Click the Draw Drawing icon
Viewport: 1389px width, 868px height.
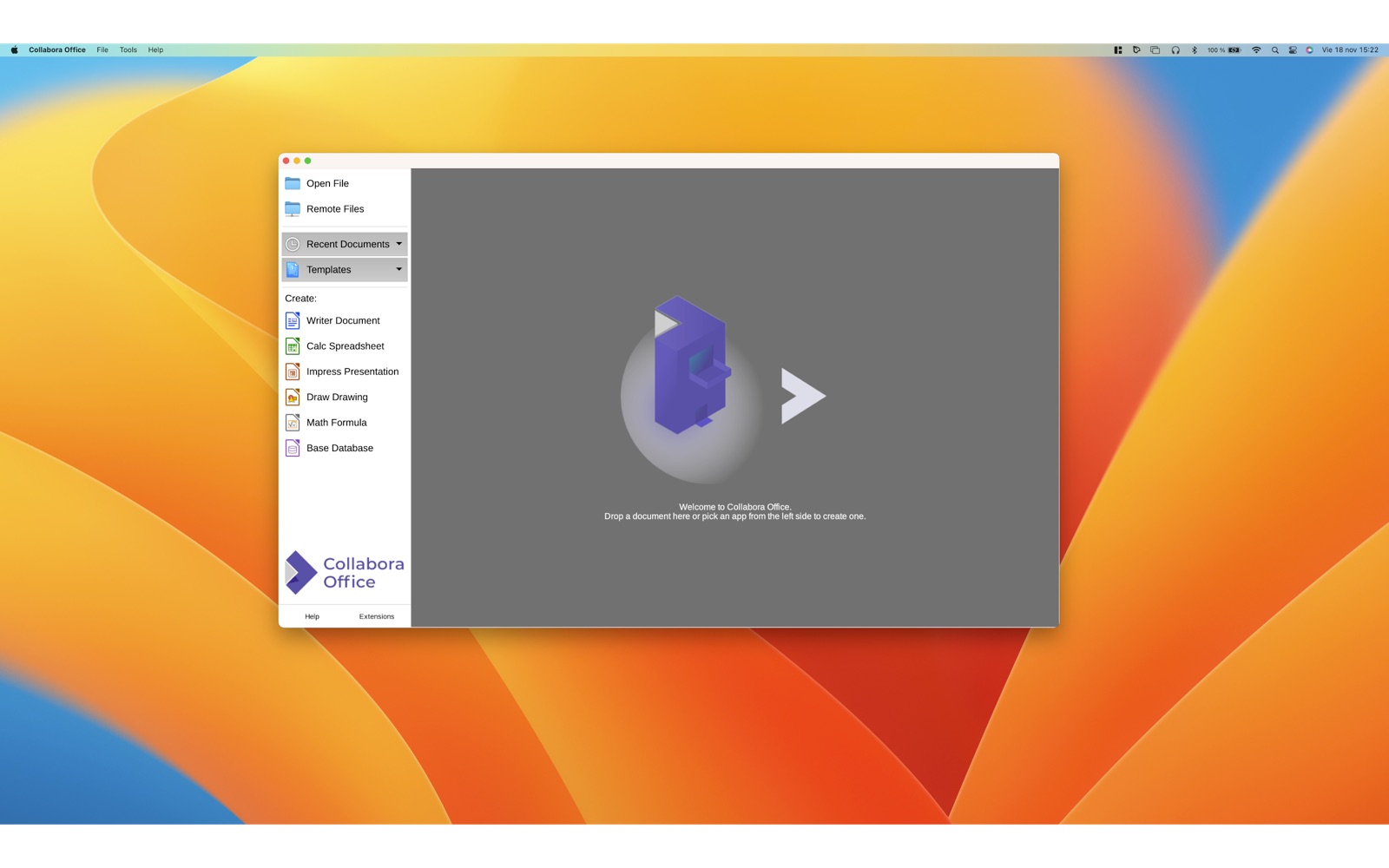[x=293, y=398]
